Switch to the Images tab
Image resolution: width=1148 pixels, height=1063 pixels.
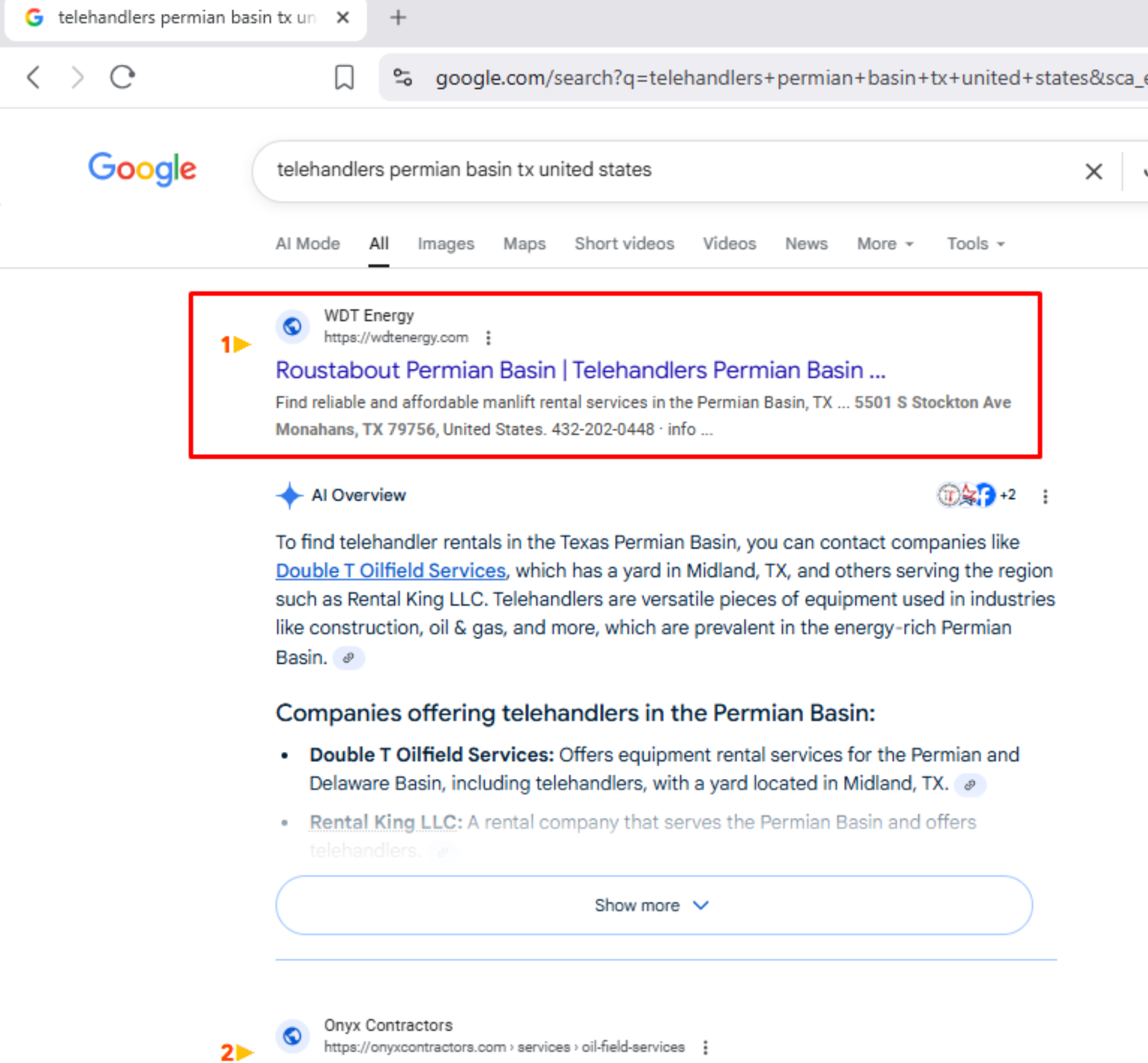coord(446,244)
